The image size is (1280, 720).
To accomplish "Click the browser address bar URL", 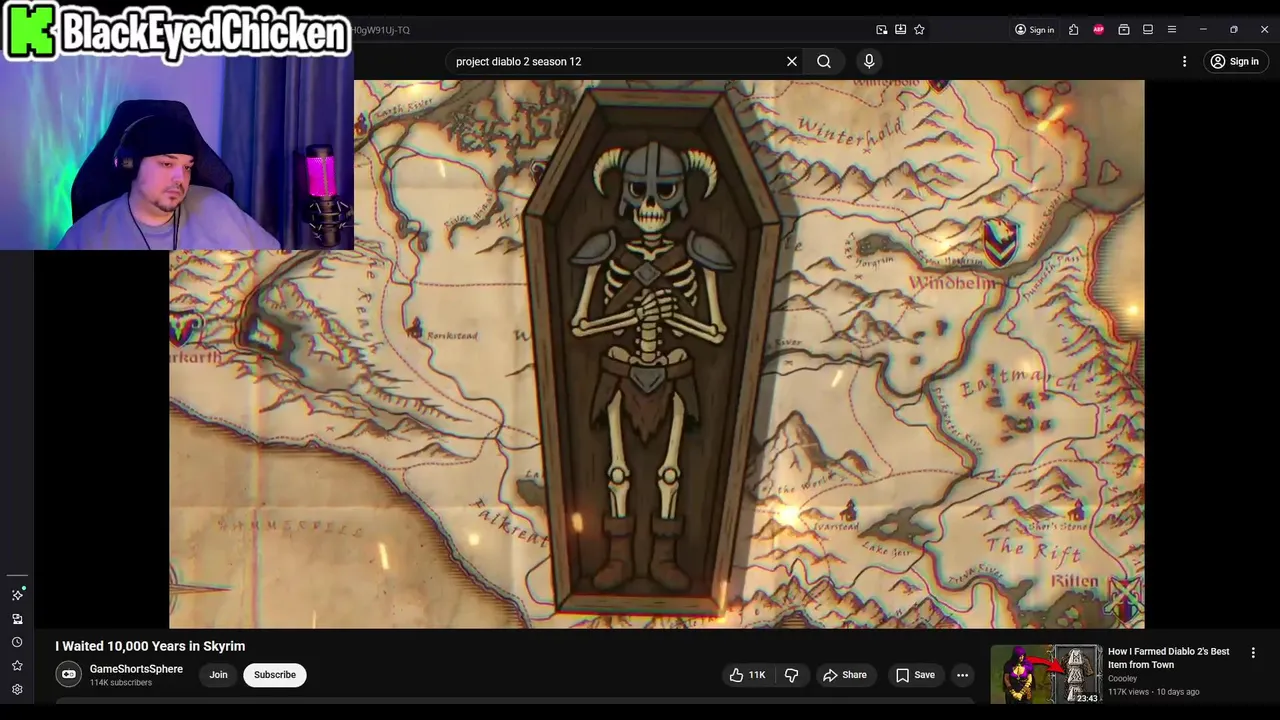I will click(380, 30).
